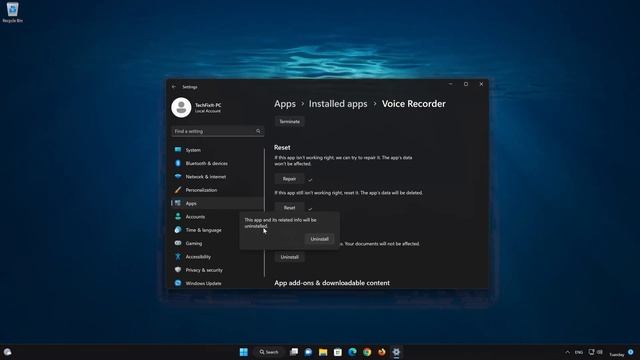Viewport: 640px width, 360px height.
Task: Open the Personalization settings page
Action: point(218,190)
